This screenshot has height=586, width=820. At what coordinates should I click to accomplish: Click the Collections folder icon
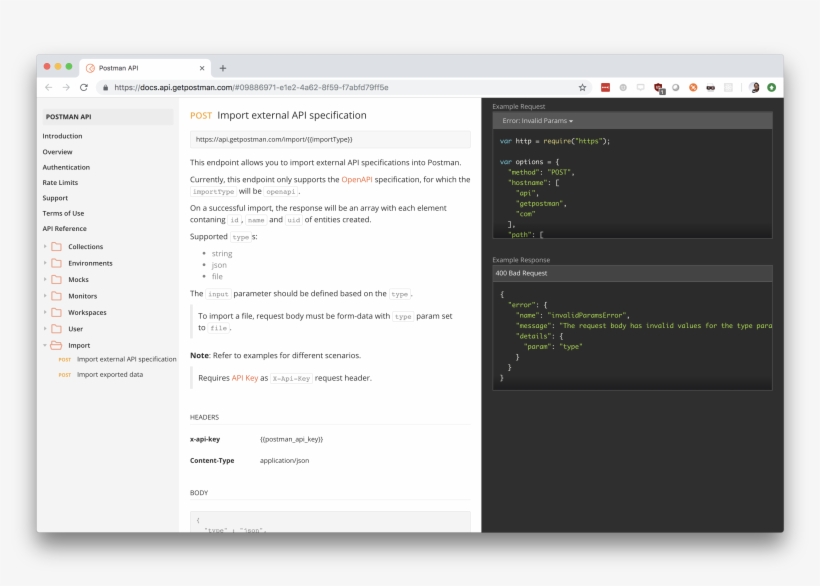(56, 247)
